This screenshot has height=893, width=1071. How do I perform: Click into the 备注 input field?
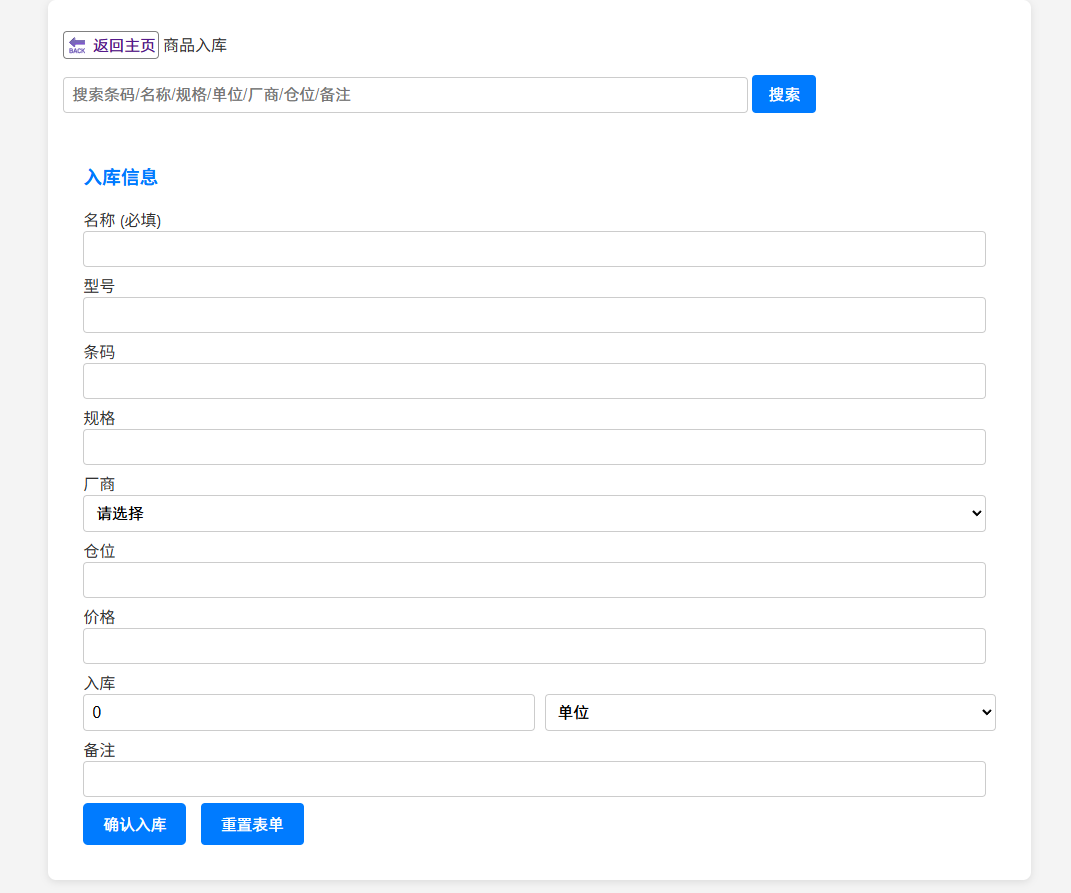click(534, 779)
